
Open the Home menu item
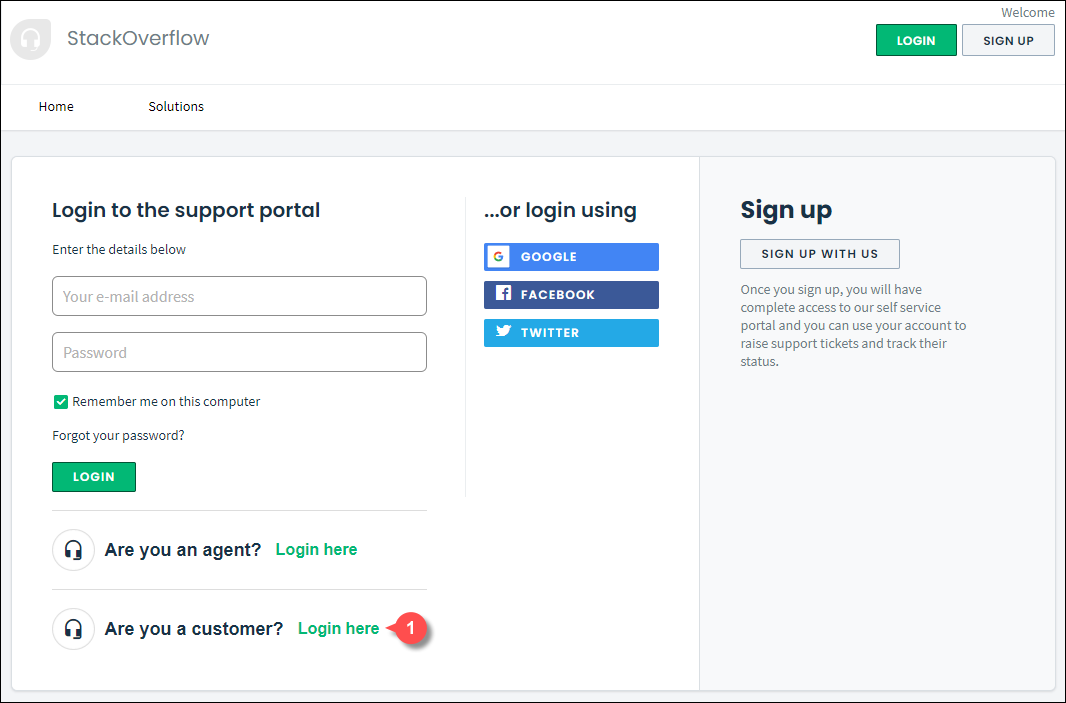(56, 107)
